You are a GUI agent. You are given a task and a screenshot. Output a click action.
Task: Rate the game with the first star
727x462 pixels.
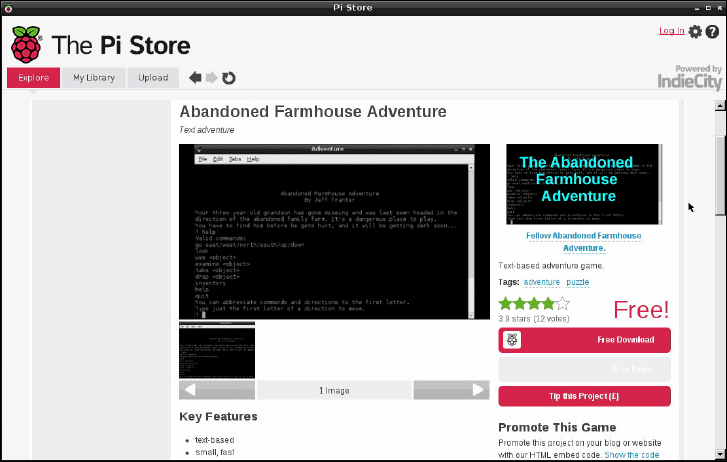(x=505, y=304)
